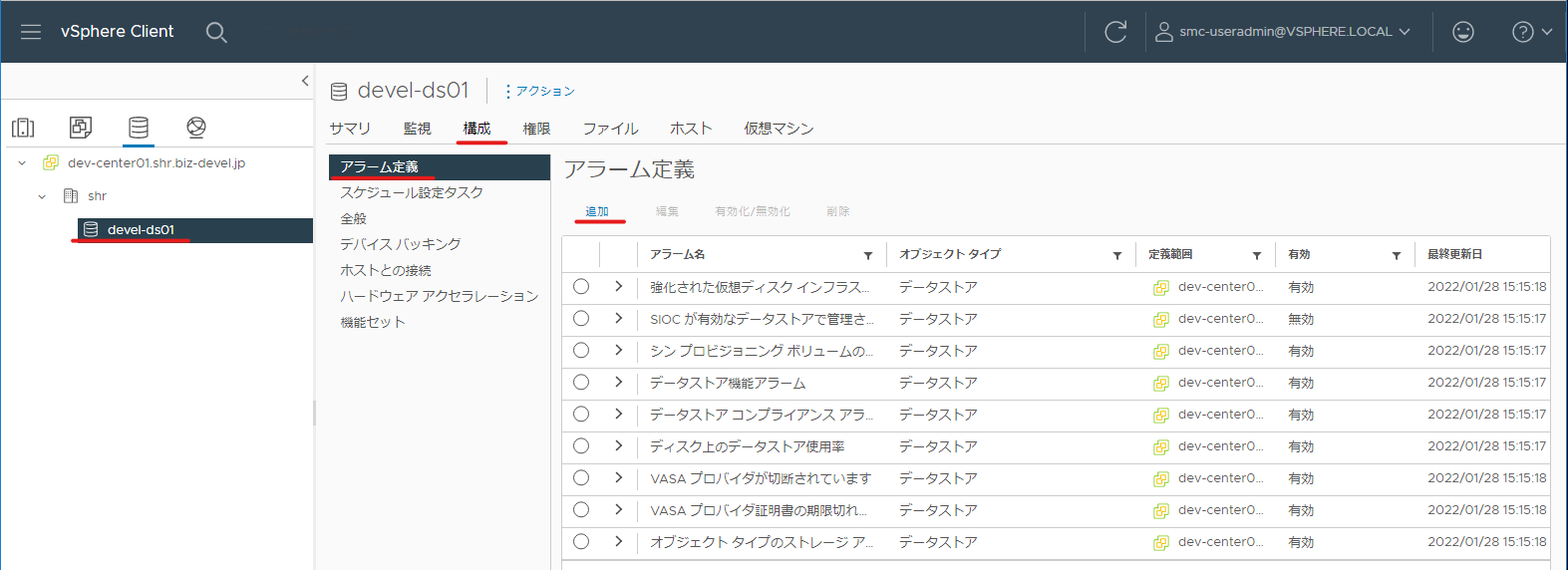Click the 削除 button
The width and height of the screenshot is (1568, 570).
coord(838,211)
